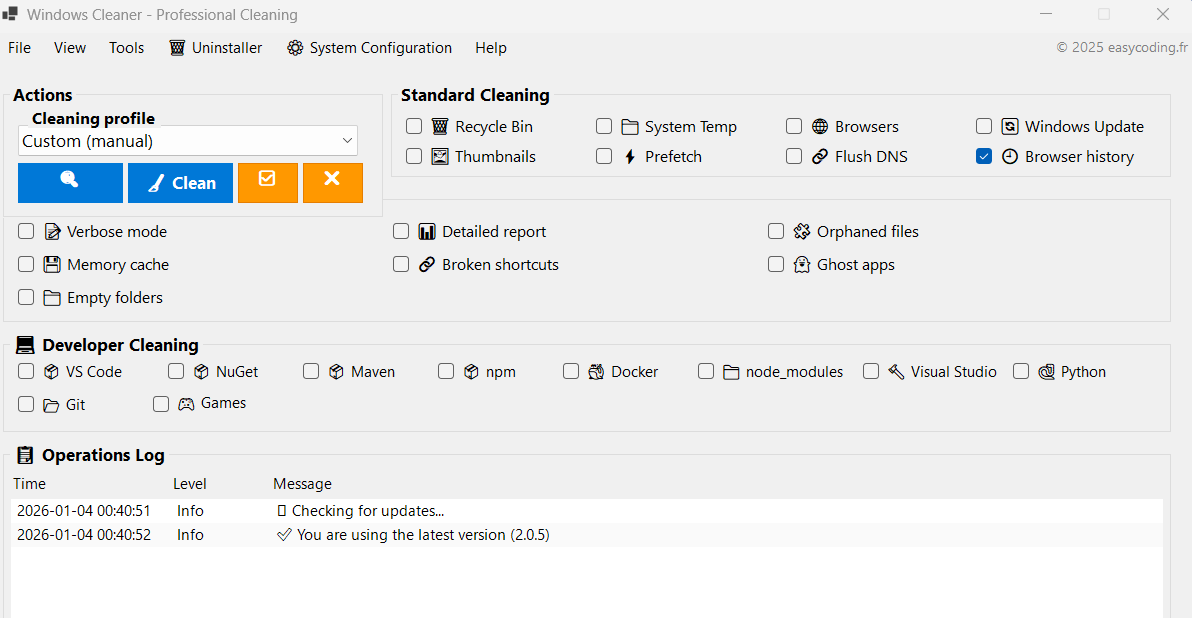The width and height of the screenshot is (1192, 618).
Task: Click the Orphaned files puzzle icon
Action: point(802,232)
